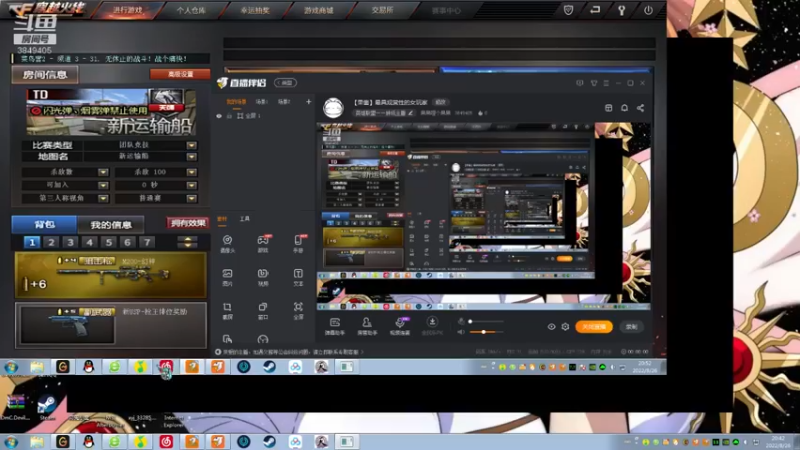Click the power icon in the game top bar

click(x=648, y=10)
